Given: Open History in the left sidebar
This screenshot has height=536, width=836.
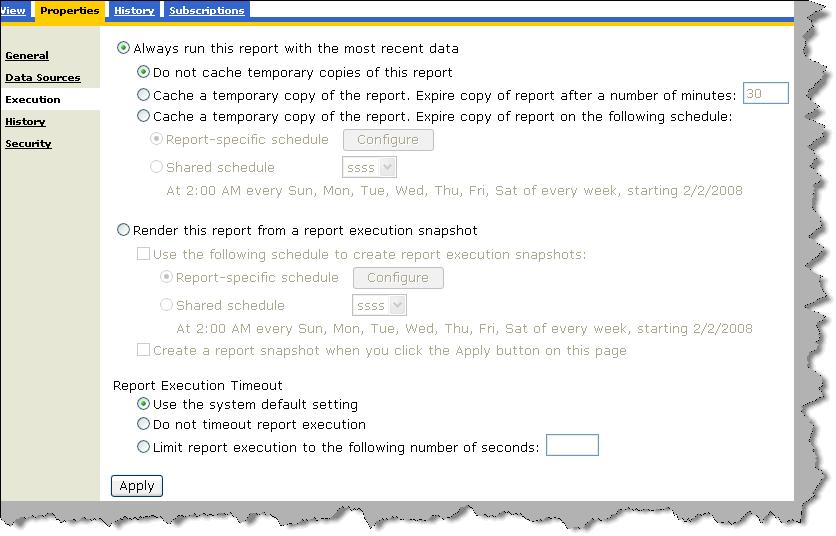Looking at the screenshot, I should 25,122.
